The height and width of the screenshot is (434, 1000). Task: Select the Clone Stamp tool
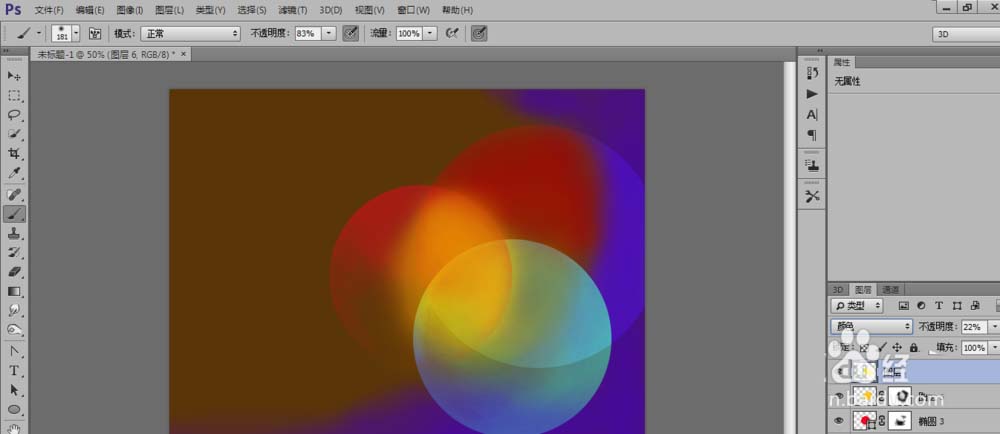tap(14, 232)
